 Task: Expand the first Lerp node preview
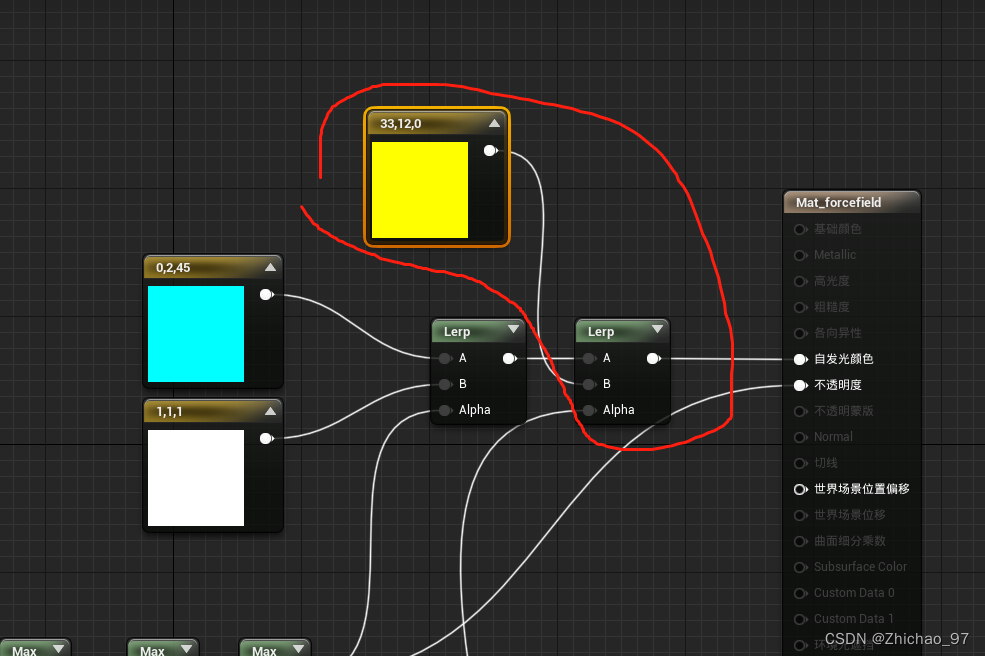[513, 329]
